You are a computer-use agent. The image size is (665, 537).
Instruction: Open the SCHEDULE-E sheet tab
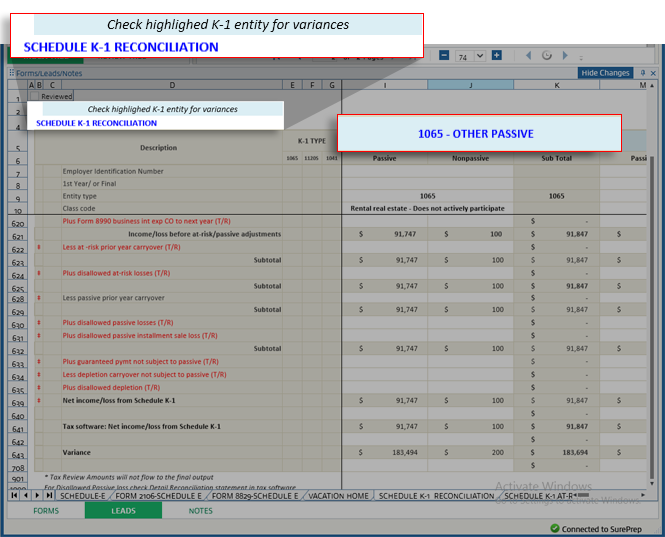coord(82,496)
